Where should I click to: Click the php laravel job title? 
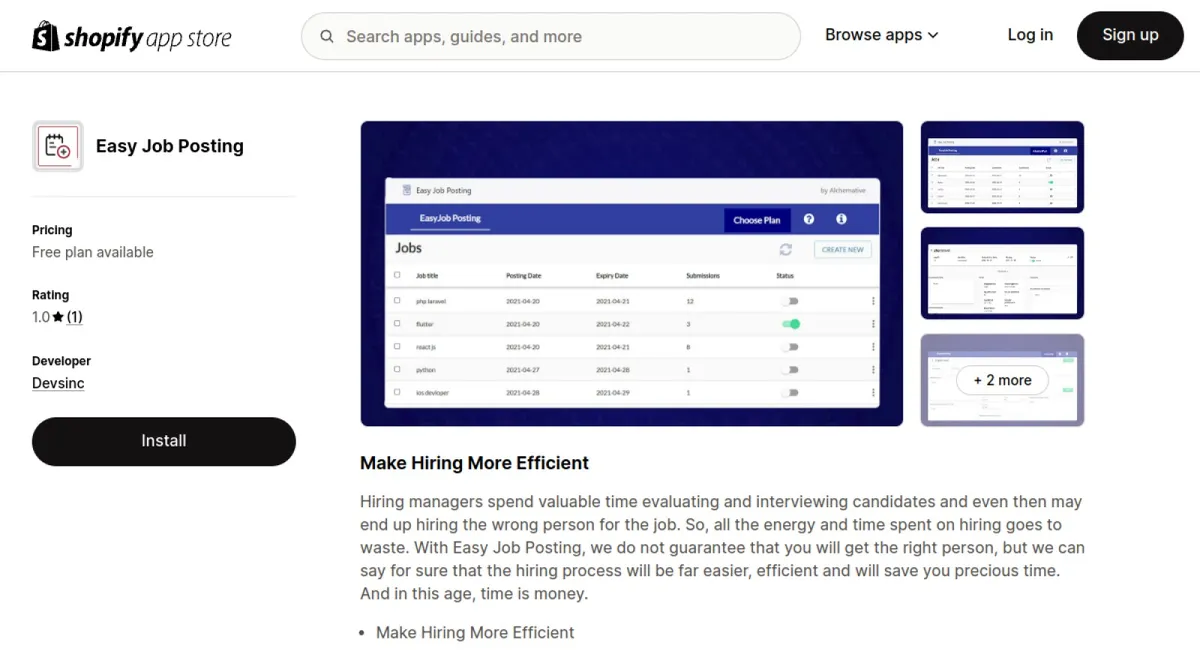coord(430,301)
